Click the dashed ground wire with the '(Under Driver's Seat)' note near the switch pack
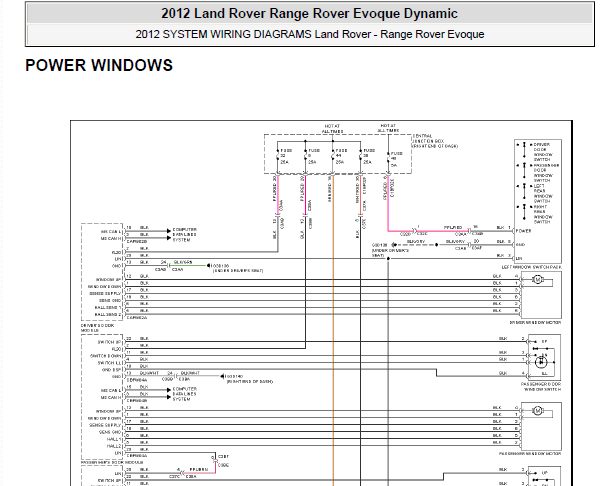The height and width of the screenshot is (486, 601). pos(417,245)
